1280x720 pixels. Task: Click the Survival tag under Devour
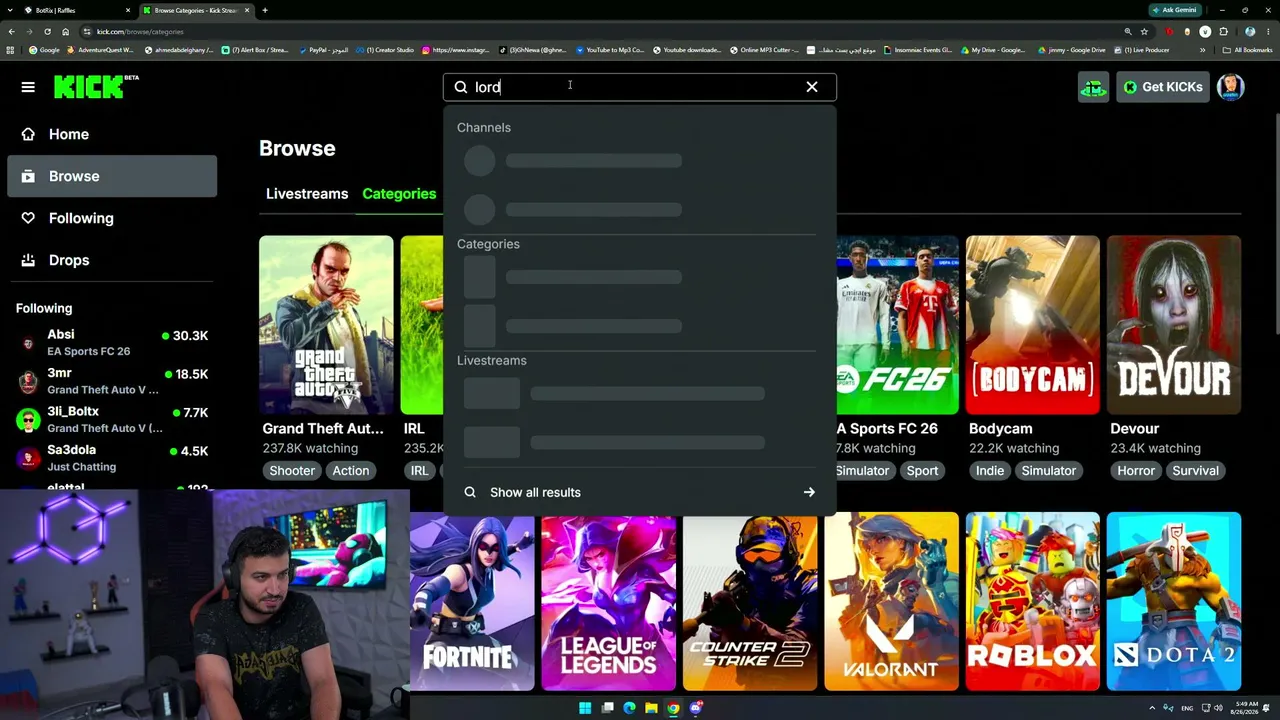pos(1196,471)
